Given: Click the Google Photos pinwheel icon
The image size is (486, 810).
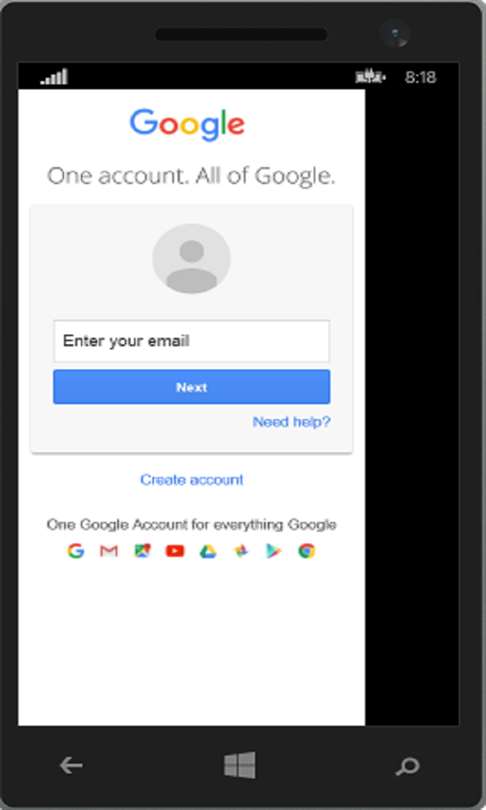Looking at the screenshot, I should click(241, 551).
